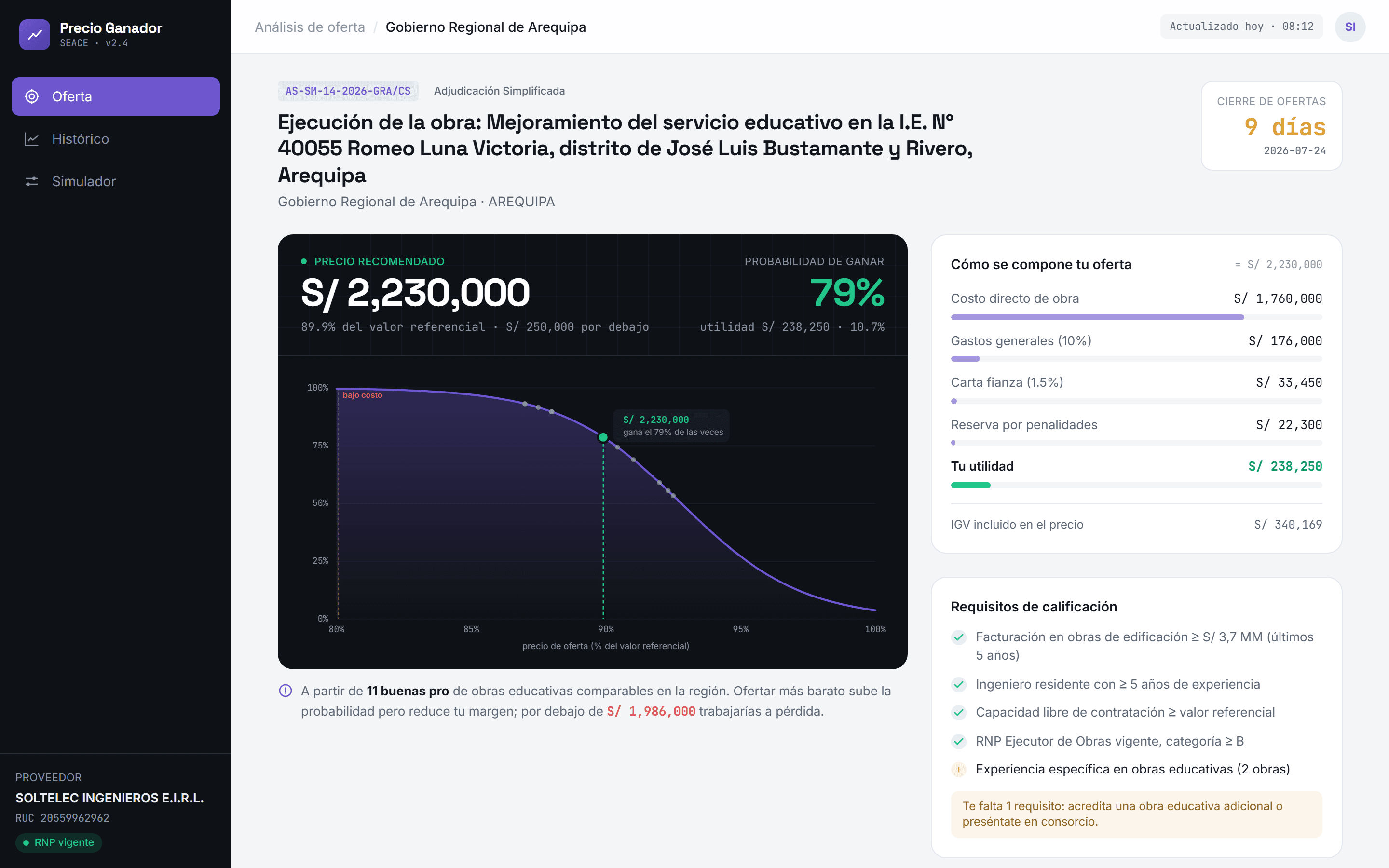The image size is (1389, 868).
Task: Click the 2026-07-24 closing date
Action: tap(1294, 150)
